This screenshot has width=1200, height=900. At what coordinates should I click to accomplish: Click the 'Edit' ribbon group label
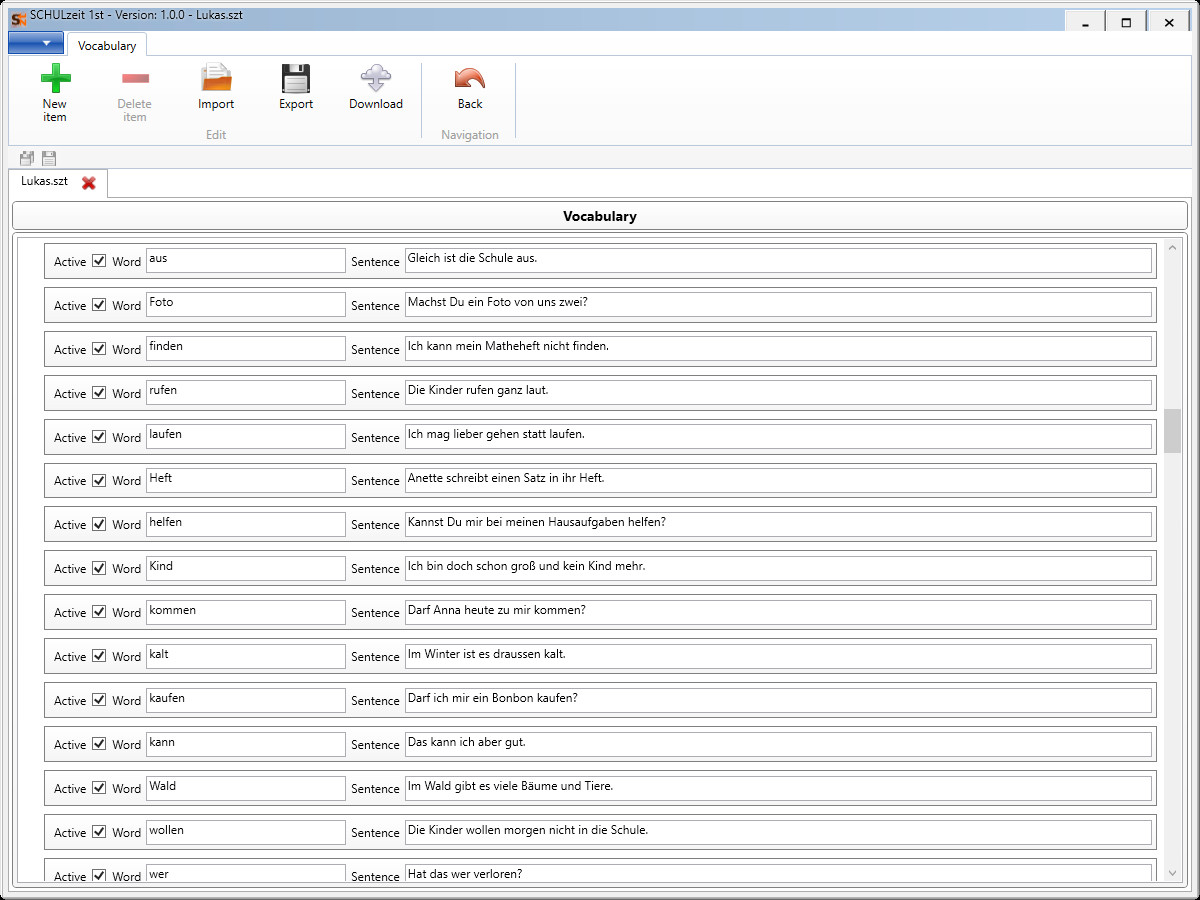coord(216,135)
